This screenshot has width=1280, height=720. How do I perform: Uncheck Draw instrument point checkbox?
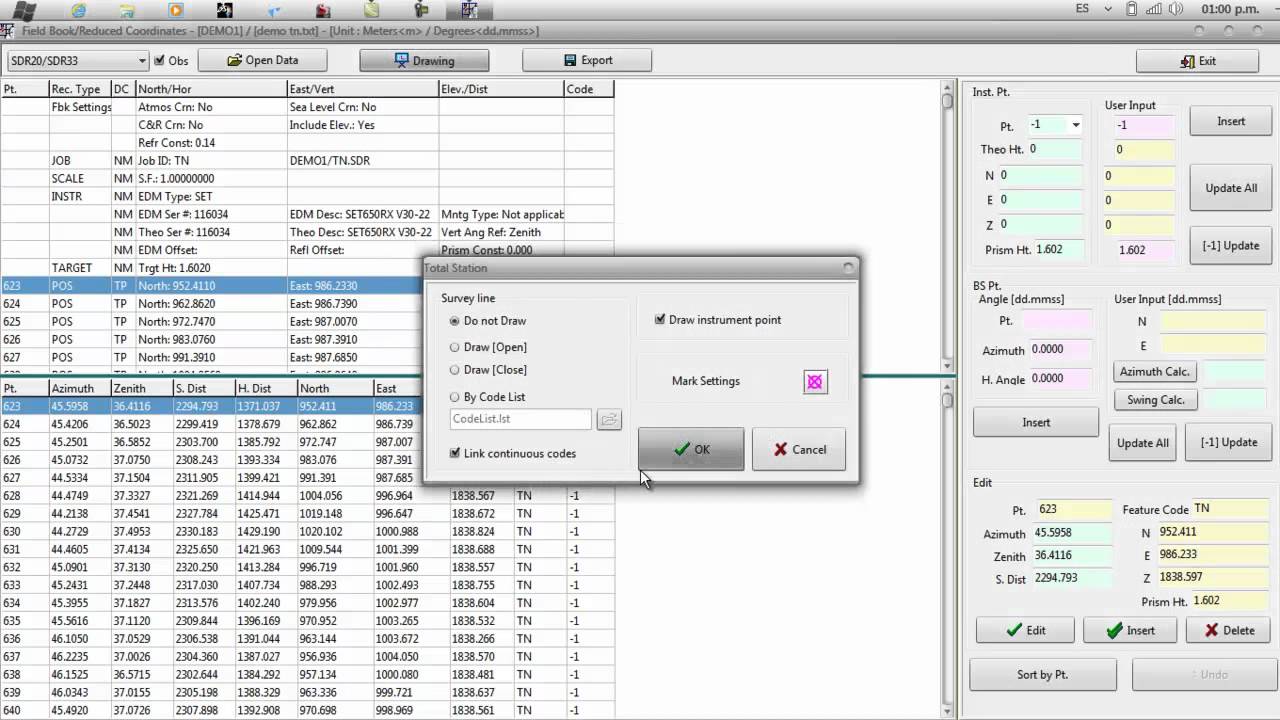(x=660, y=320)
